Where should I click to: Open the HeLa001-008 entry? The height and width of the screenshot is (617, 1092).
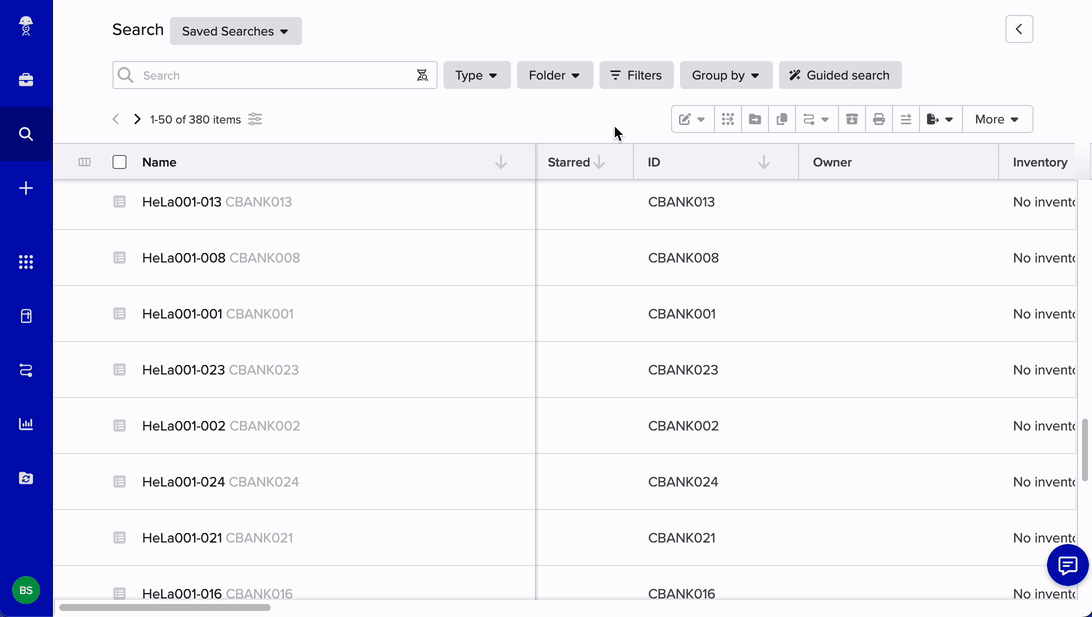pos(184,258)
